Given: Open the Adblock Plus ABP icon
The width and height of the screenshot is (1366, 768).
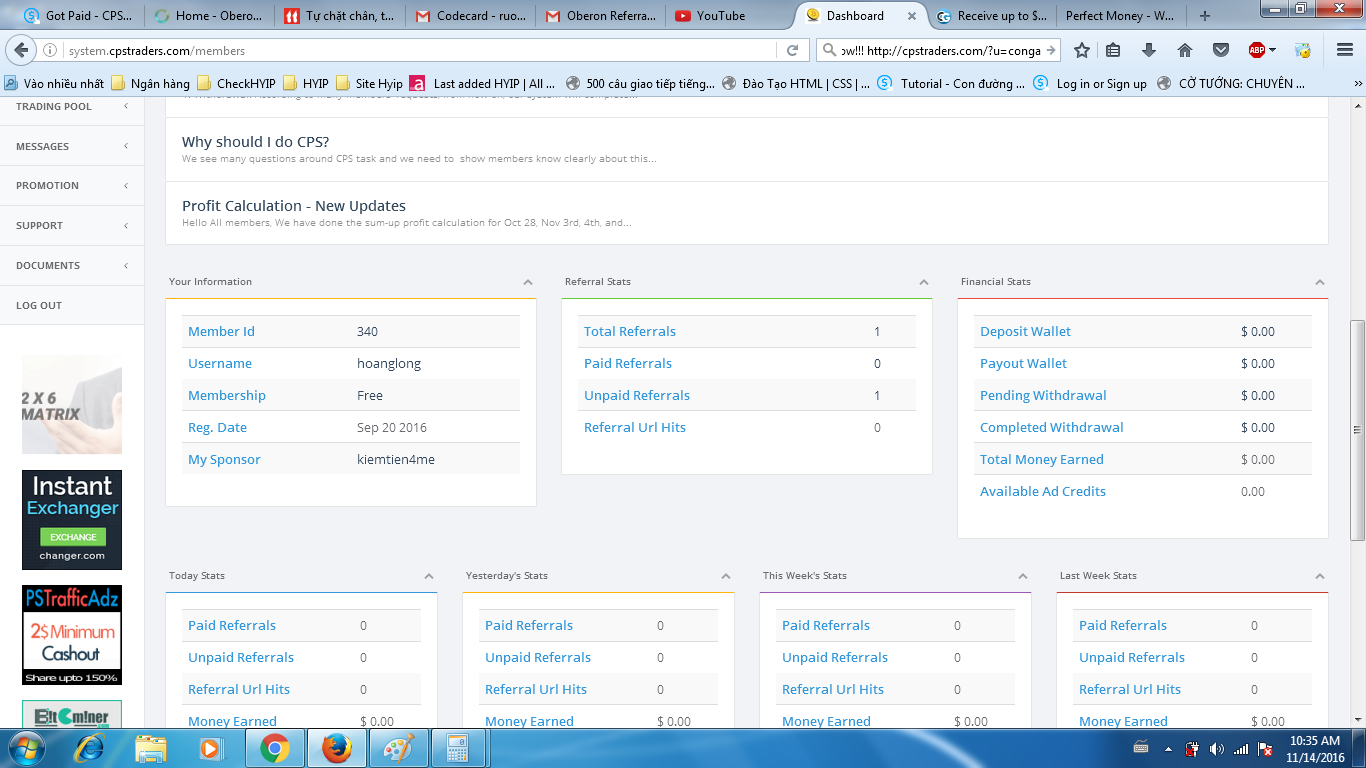Looking at the screenshot, I should click(1257, 50).
